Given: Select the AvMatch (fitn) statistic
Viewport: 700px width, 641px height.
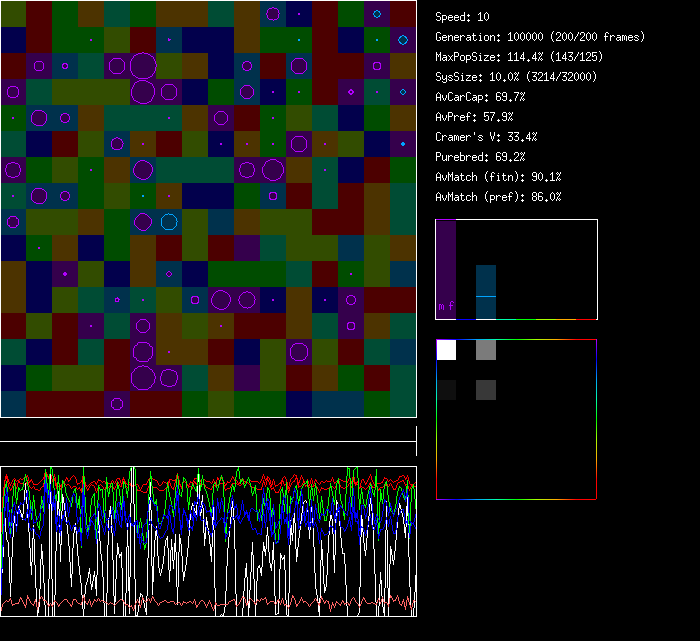Looking at the screenshot, I should (x=498, y=177).
